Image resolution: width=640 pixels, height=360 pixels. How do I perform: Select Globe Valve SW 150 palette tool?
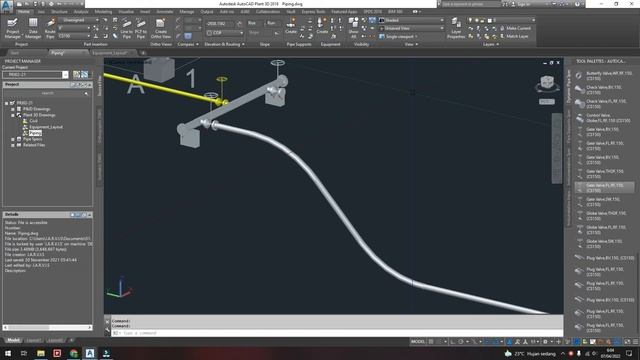(x=604, y=244)
